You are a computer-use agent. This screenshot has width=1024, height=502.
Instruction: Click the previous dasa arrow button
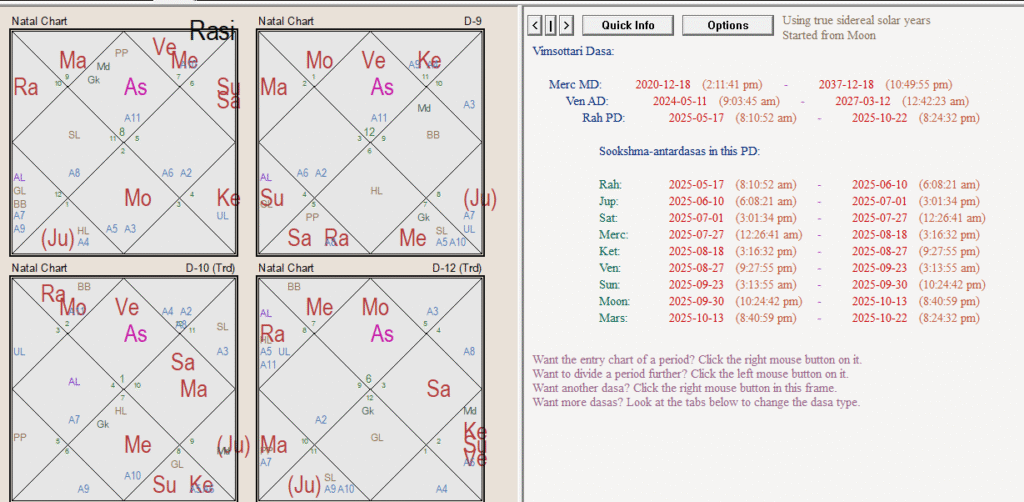tap(535, 25)
